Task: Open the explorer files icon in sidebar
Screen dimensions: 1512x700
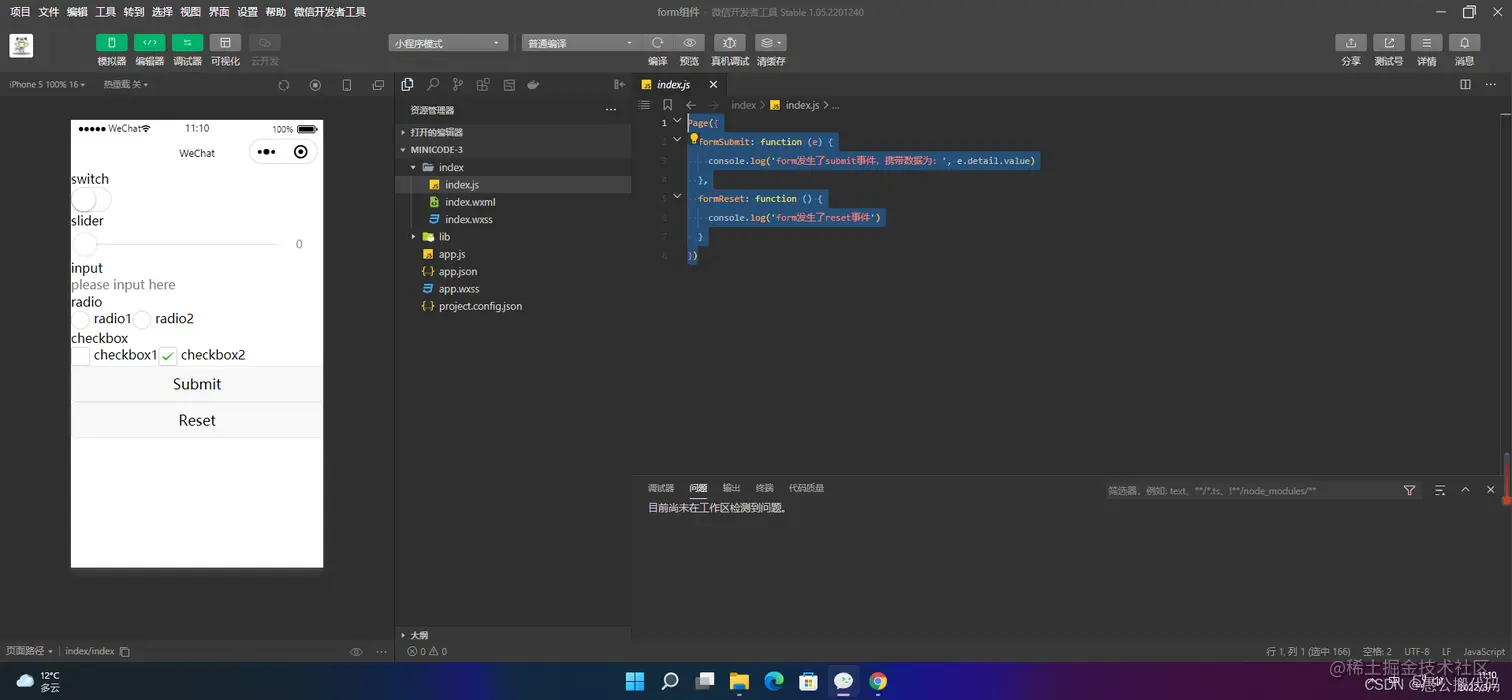Action: pyautogui.click(x=407, y=85)
